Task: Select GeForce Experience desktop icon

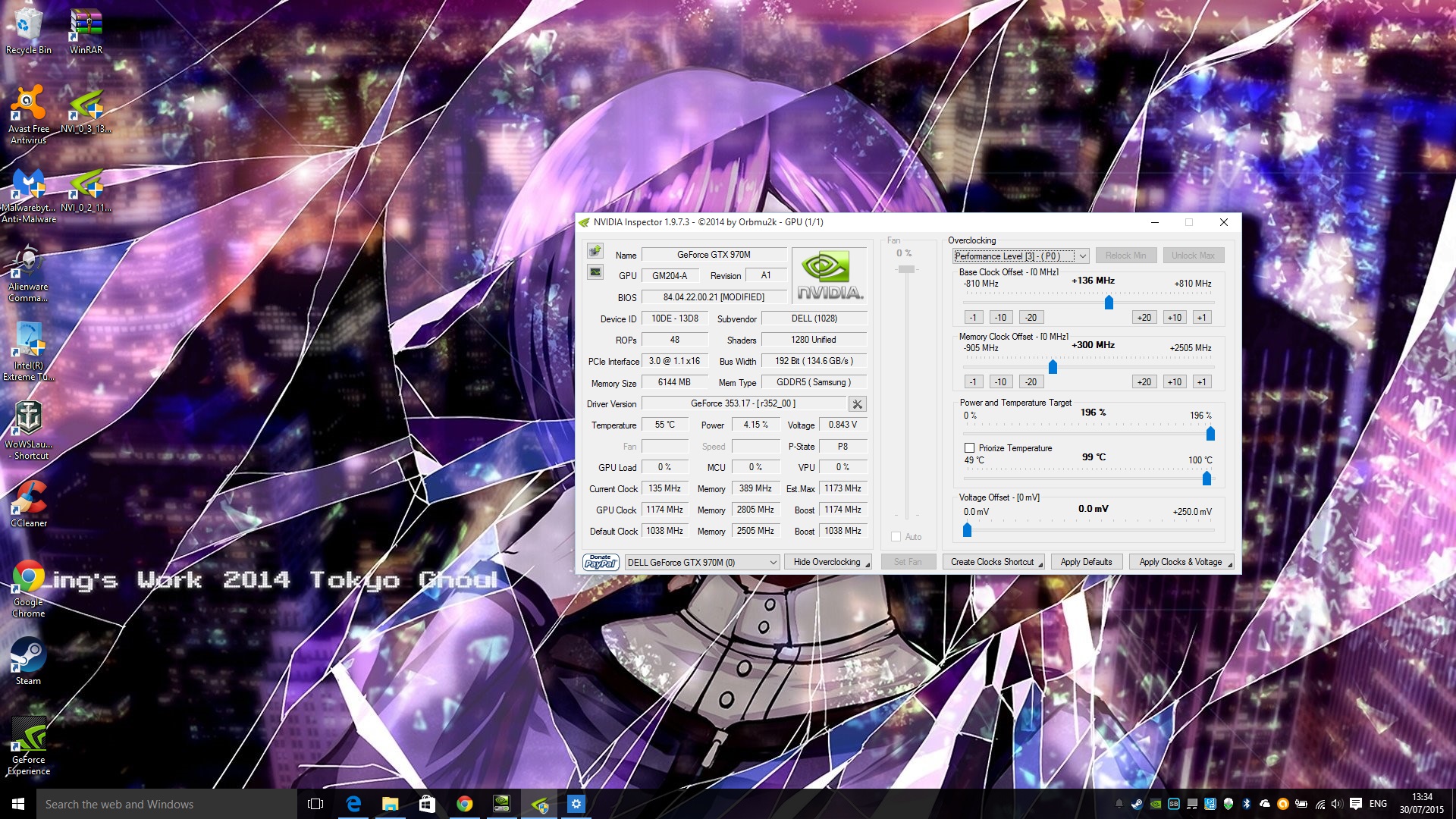Action: click(x=28, y=746)
